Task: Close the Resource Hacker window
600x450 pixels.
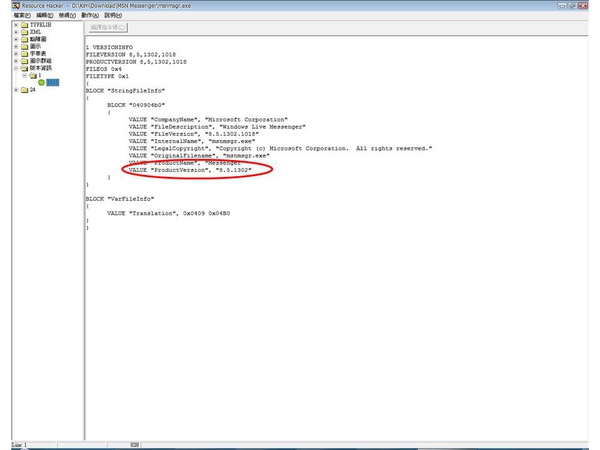Action: tap(583, 6)
